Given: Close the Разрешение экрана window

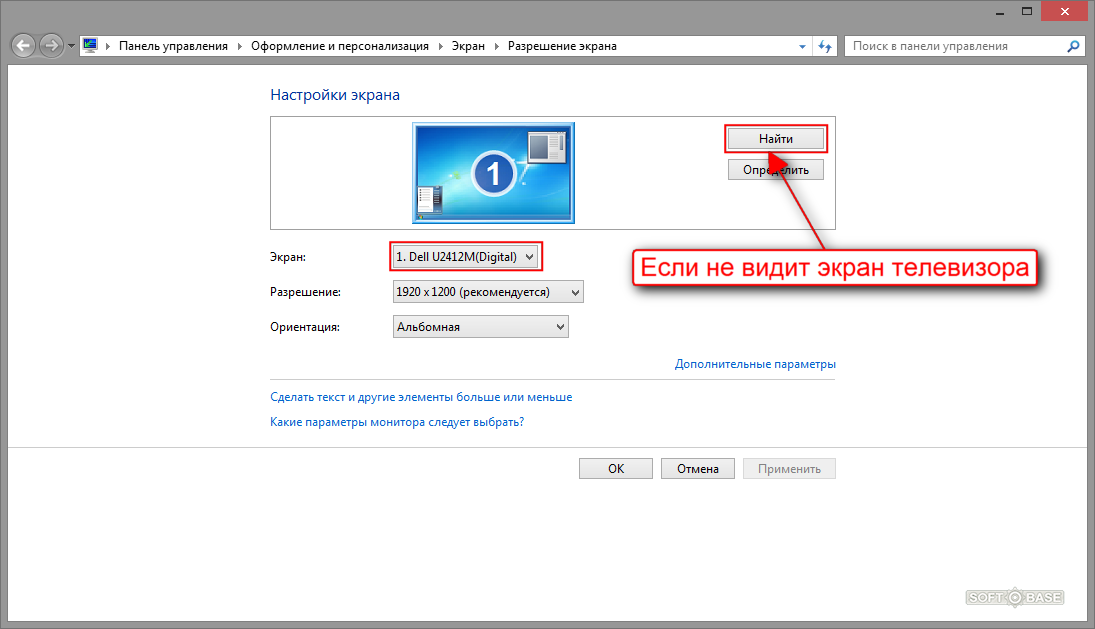Looking at the screenshot, I should pyautogui.click(x=1064, y=11).
